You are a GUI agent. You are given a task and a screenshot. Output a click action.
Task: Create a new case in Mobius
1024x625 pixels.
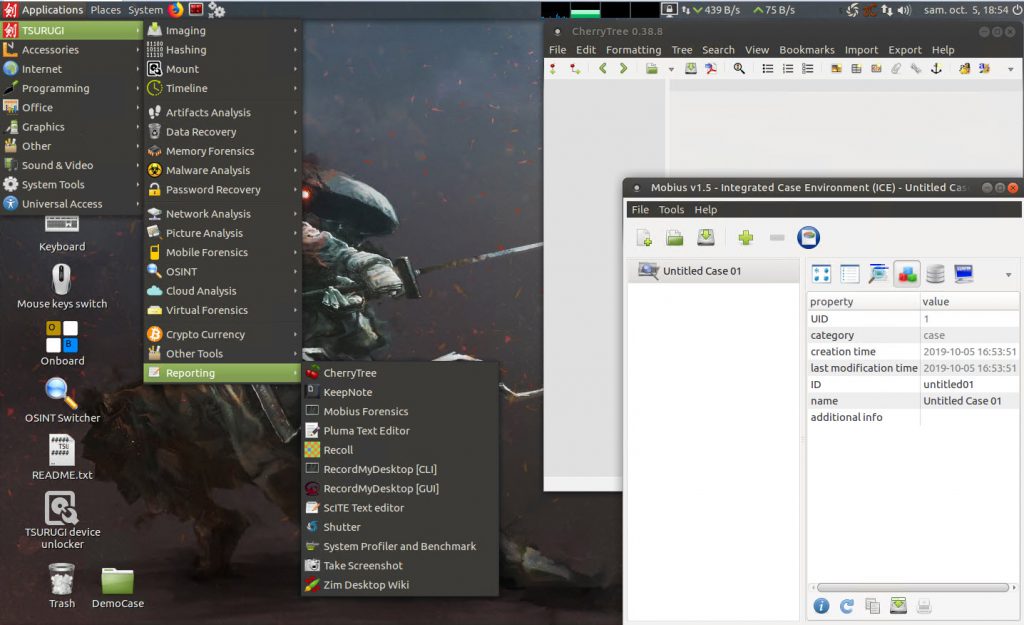coord(643,237)
